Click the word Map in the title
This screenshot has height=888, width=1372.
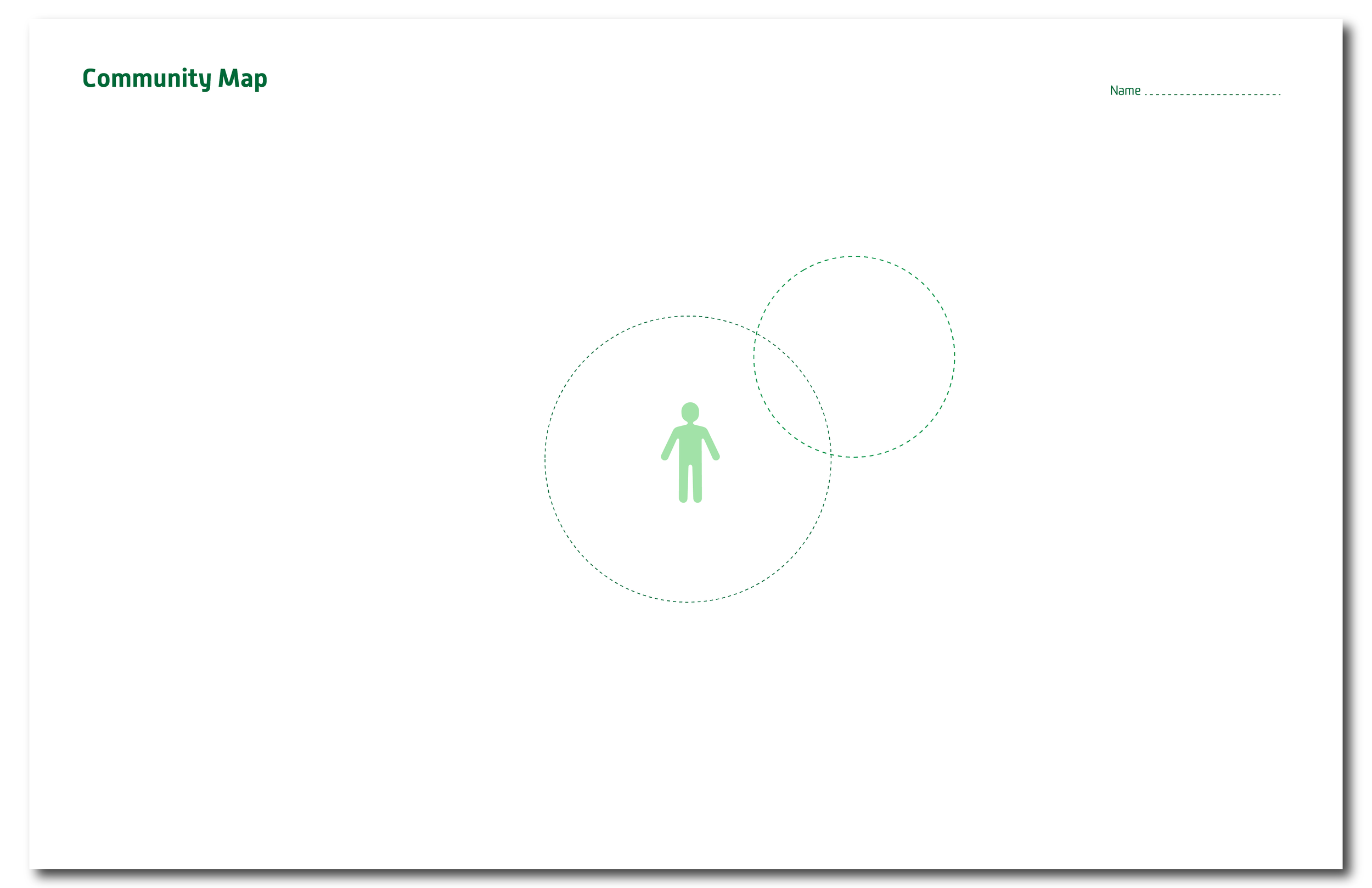[242, 78]
